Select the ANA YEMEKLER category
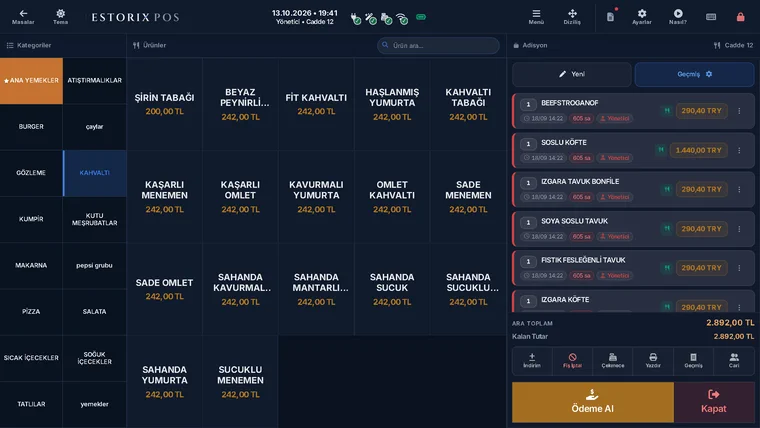The image size is (760, 428). tap(32, 80)
